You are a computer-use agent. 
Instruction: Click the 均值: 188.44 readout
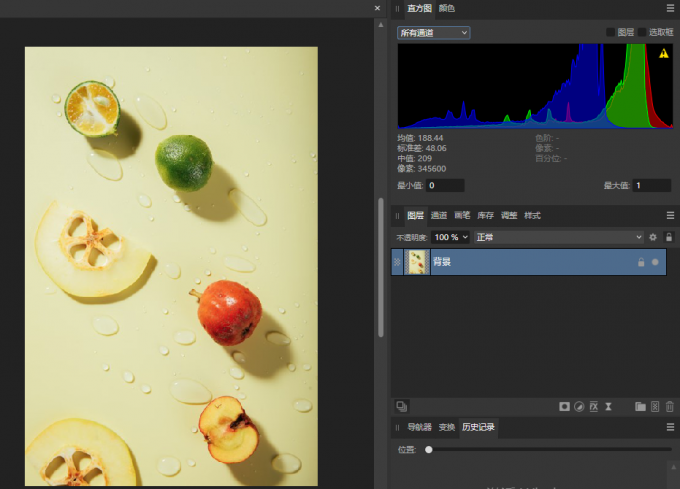pos(420,138)
